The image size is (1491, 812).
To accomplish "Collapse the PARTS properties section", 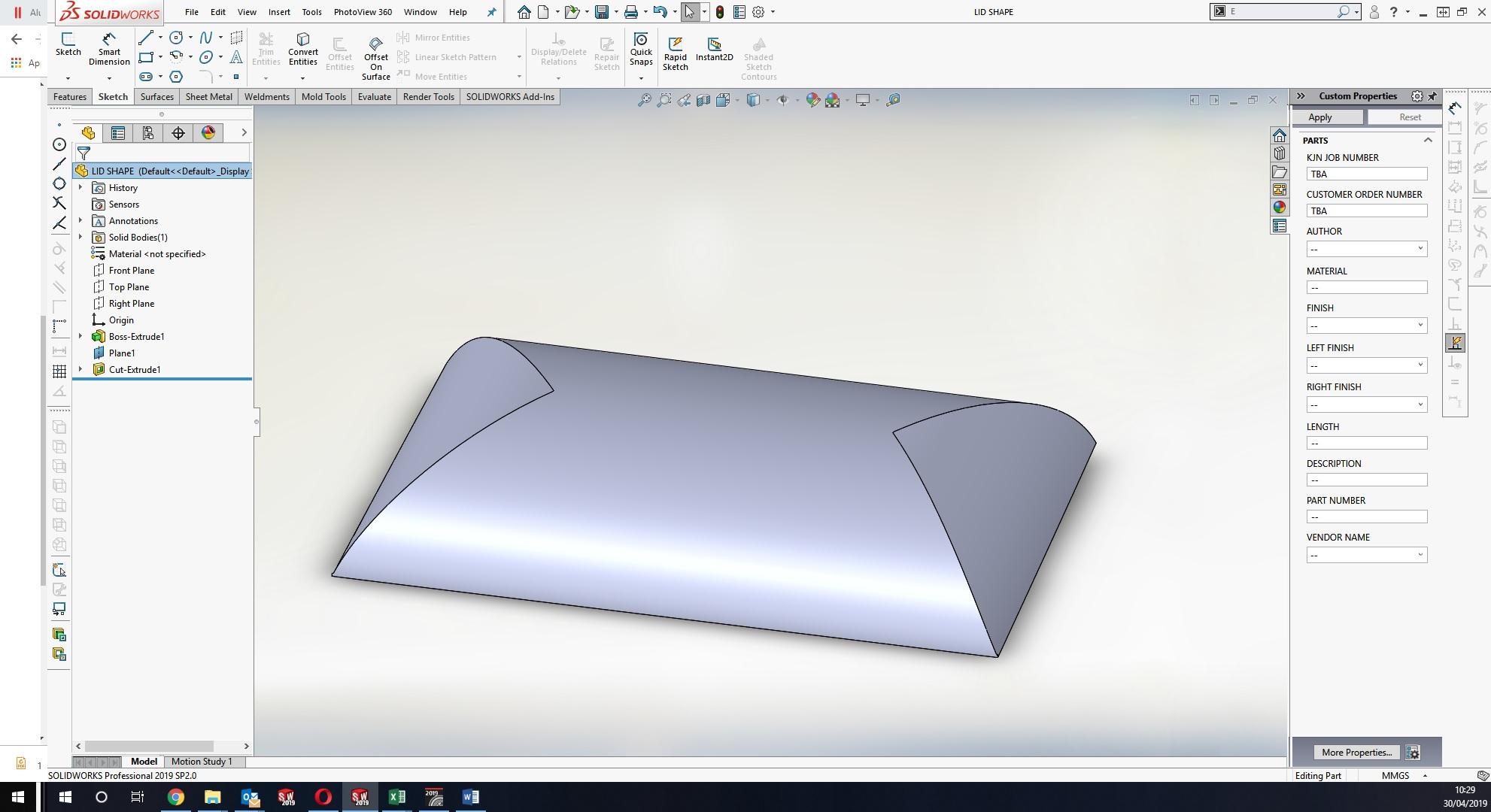I will tap(1427, 141).
